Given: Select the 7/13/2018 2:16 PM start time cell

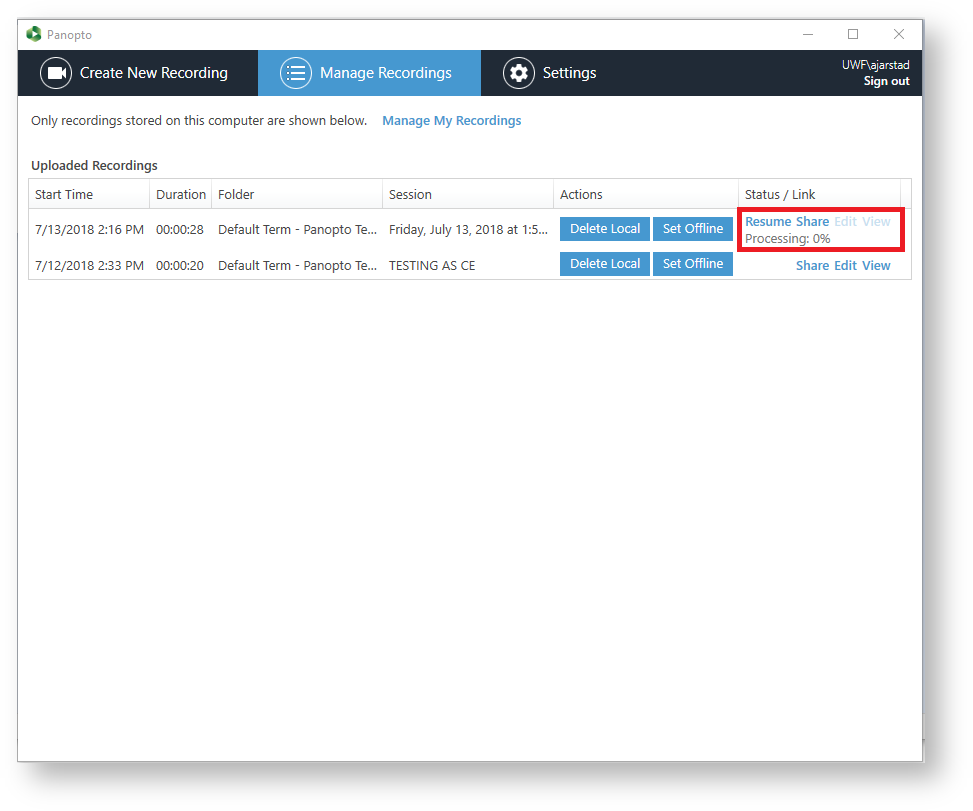Looking at the screenshot, I should [x=89, y=230].
